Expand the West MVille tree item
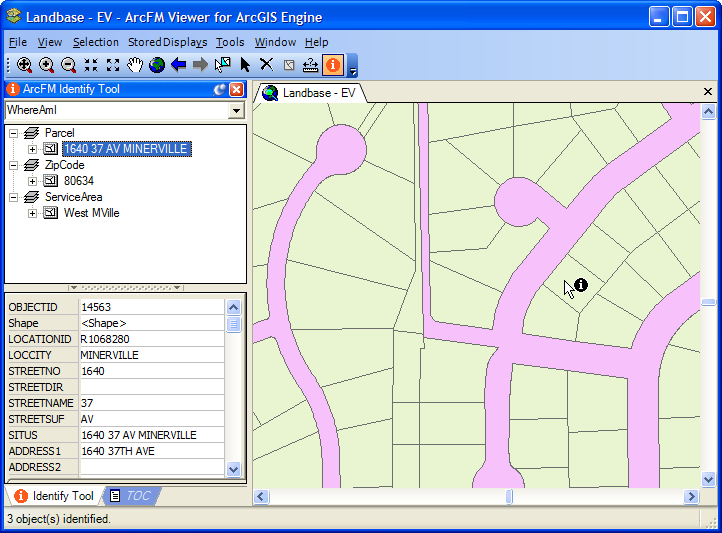This screenshot has height=533, width=722. click(x=32, y=213)
